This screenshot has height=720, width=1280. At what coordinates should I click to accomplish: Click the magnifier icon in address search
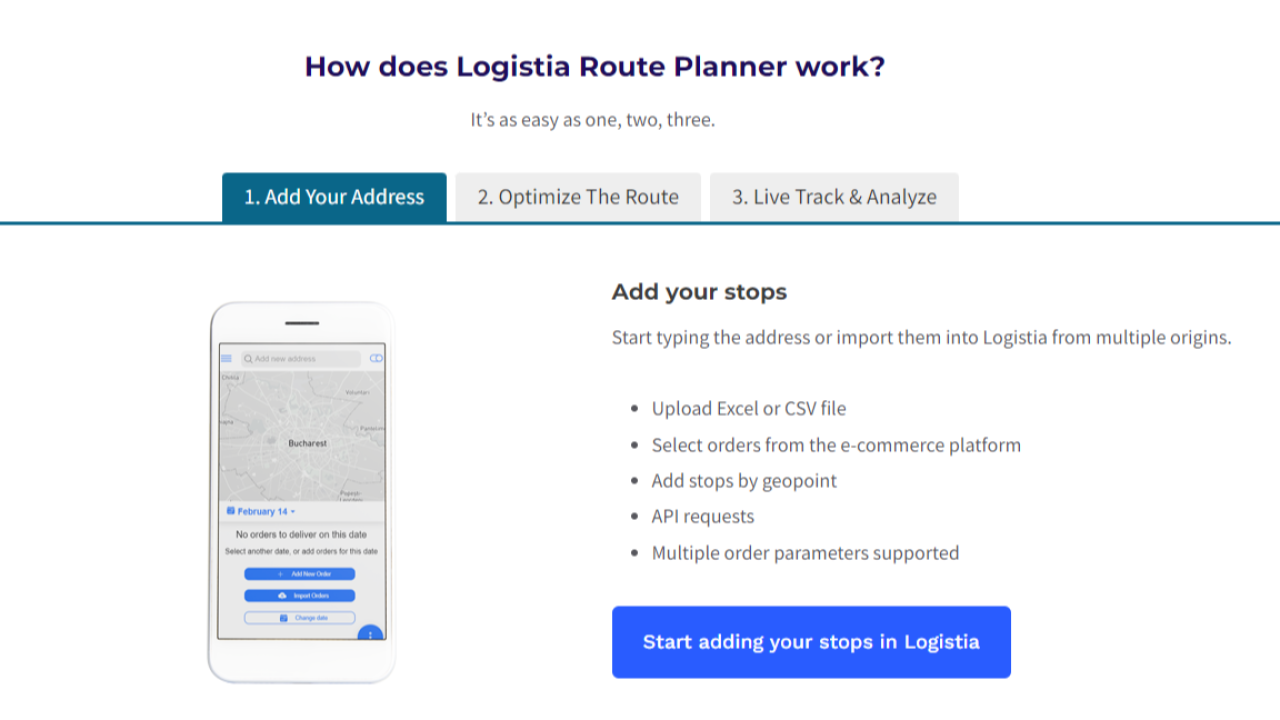[248, 358]
